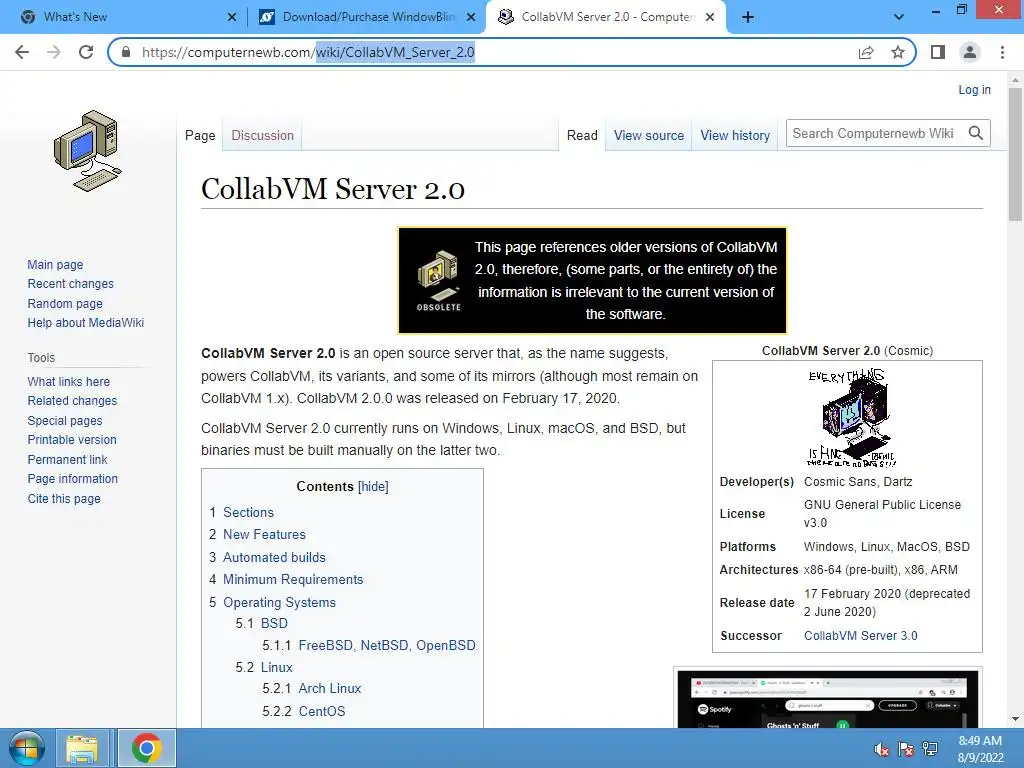Viewport: 1024px width, 768px height.
Task: Open Recent changes
Action: [71, 283]
